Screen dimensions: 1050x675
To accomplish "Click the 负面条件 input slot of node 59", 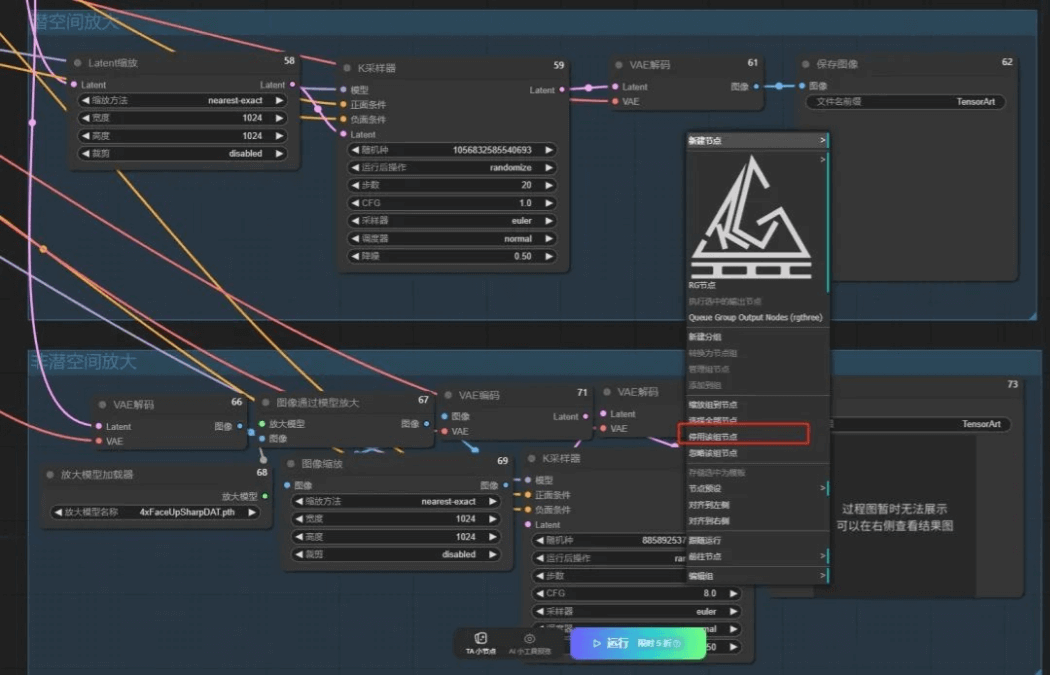I will tap(344, 119).
